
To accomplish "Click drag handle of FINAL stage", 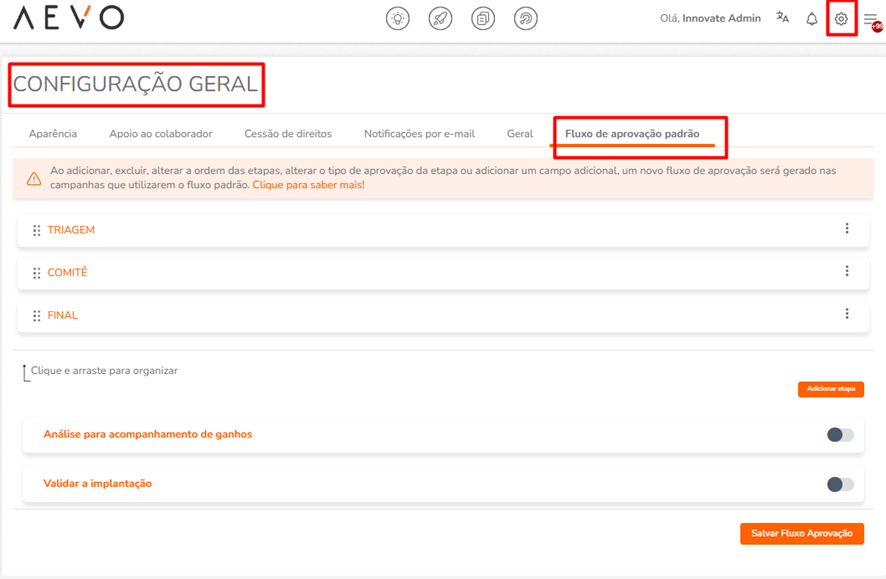I will pyautogui.click(x=37, y=316).
